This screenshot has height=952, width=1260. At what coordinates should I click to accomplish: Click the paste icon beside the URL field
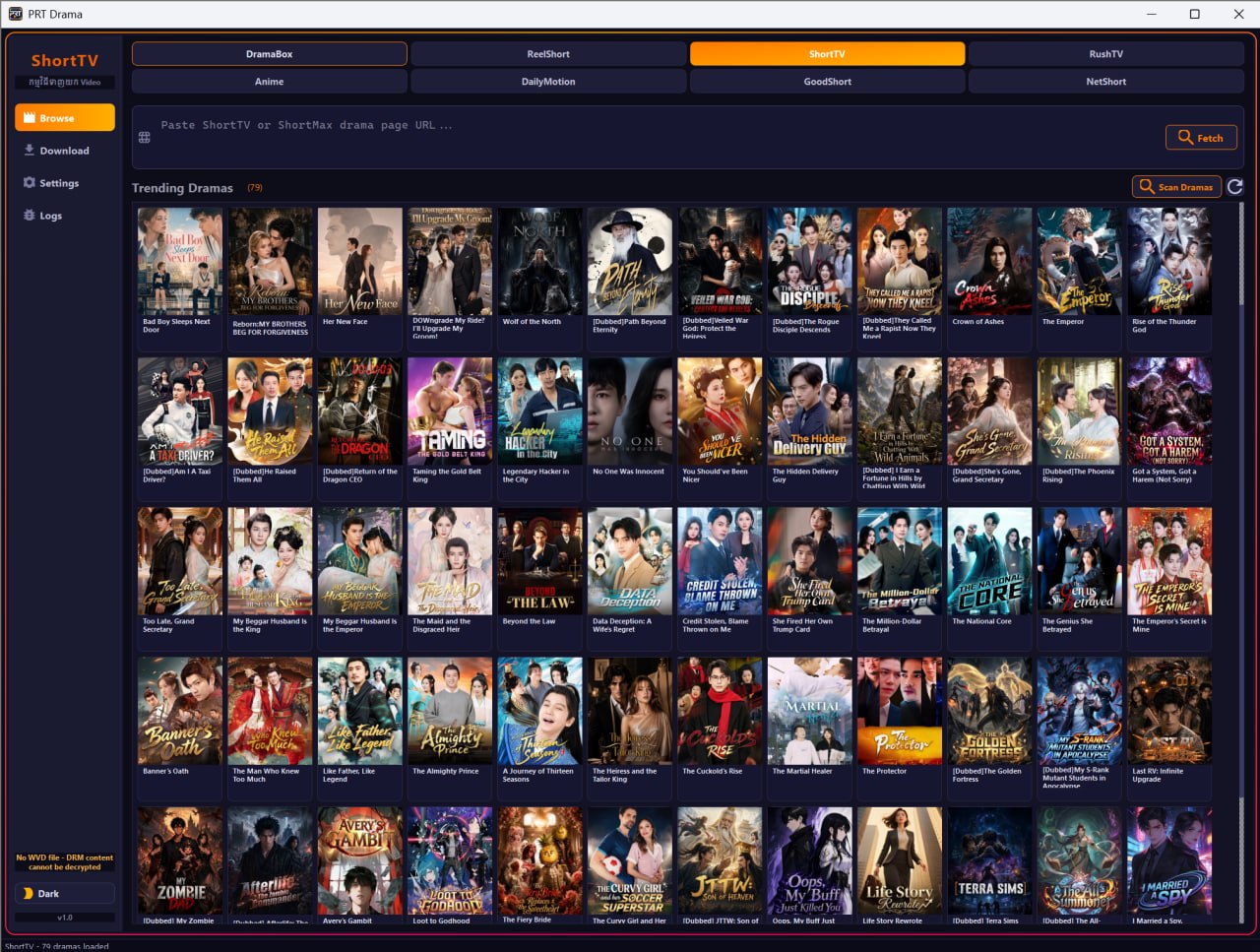pos(145,138)
